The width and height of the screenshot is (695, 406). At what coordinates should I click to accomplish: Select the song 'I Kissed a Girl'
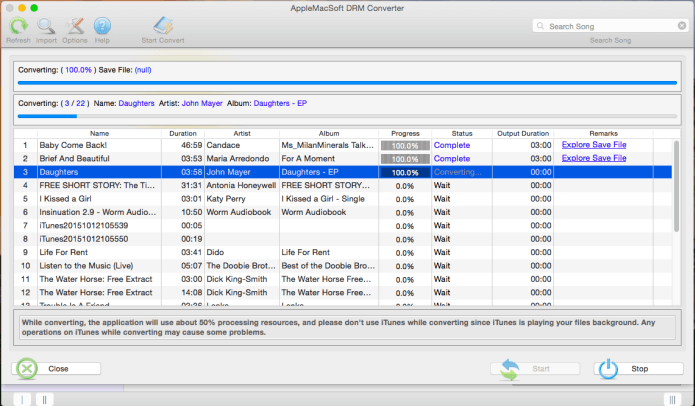click(x=65, y=199)
